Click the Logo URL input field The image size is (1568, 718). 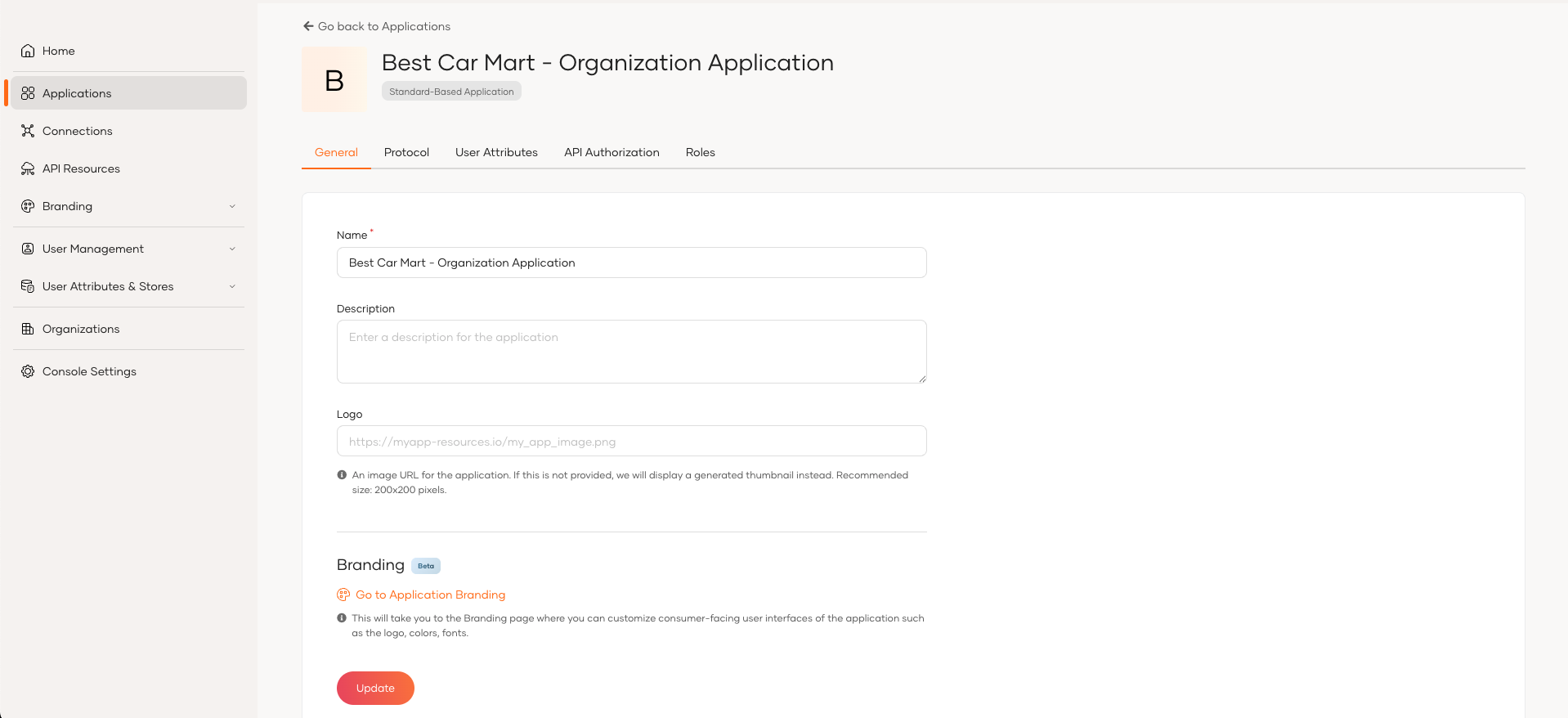click(x=631, y=441)
